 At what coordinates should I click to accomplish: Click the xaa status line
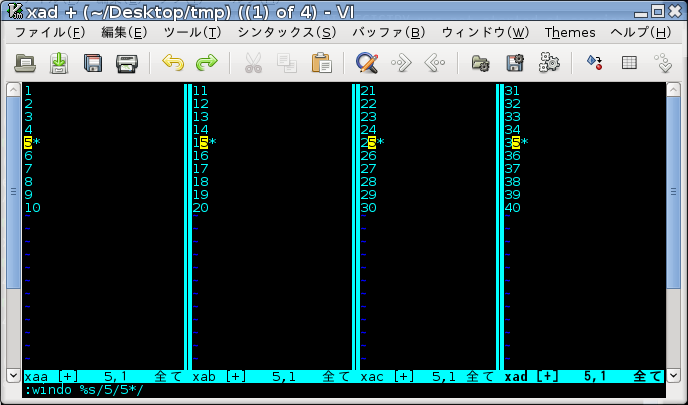(x=104, y=376)
